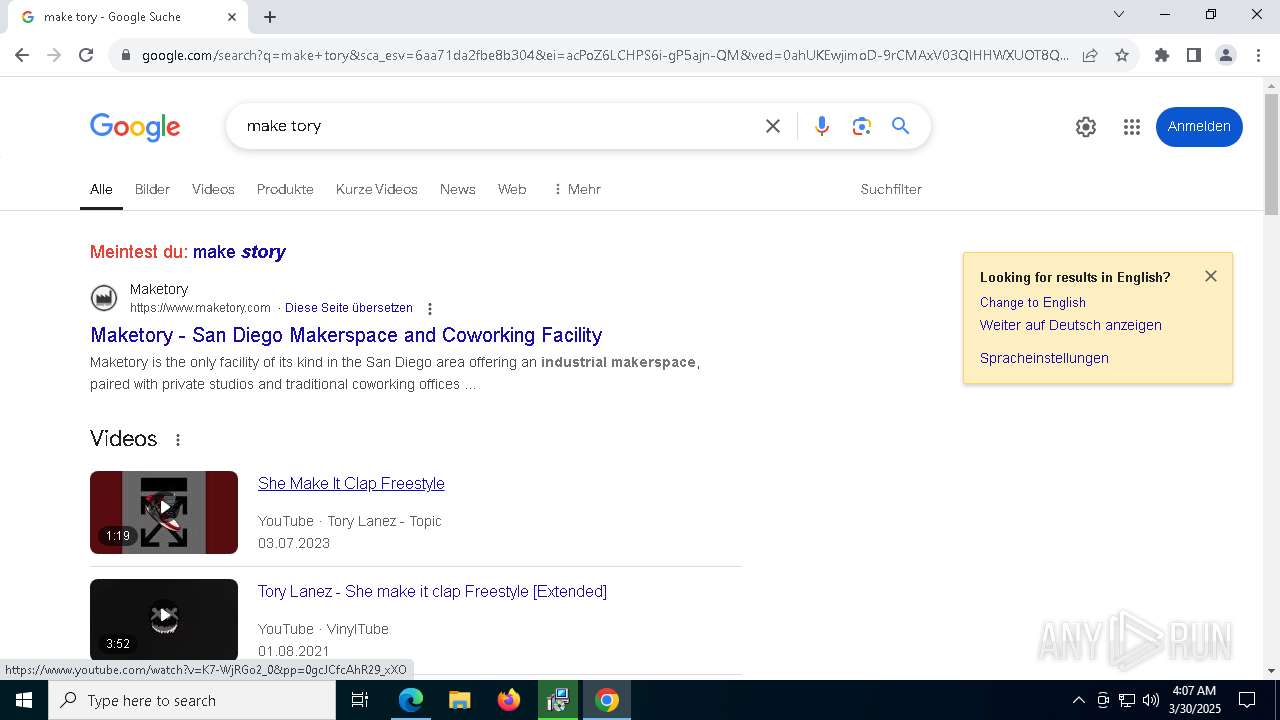Open Microsoft Edge from the taskbar
Screen dimensions: 1280x720
(x=411, y=700)
